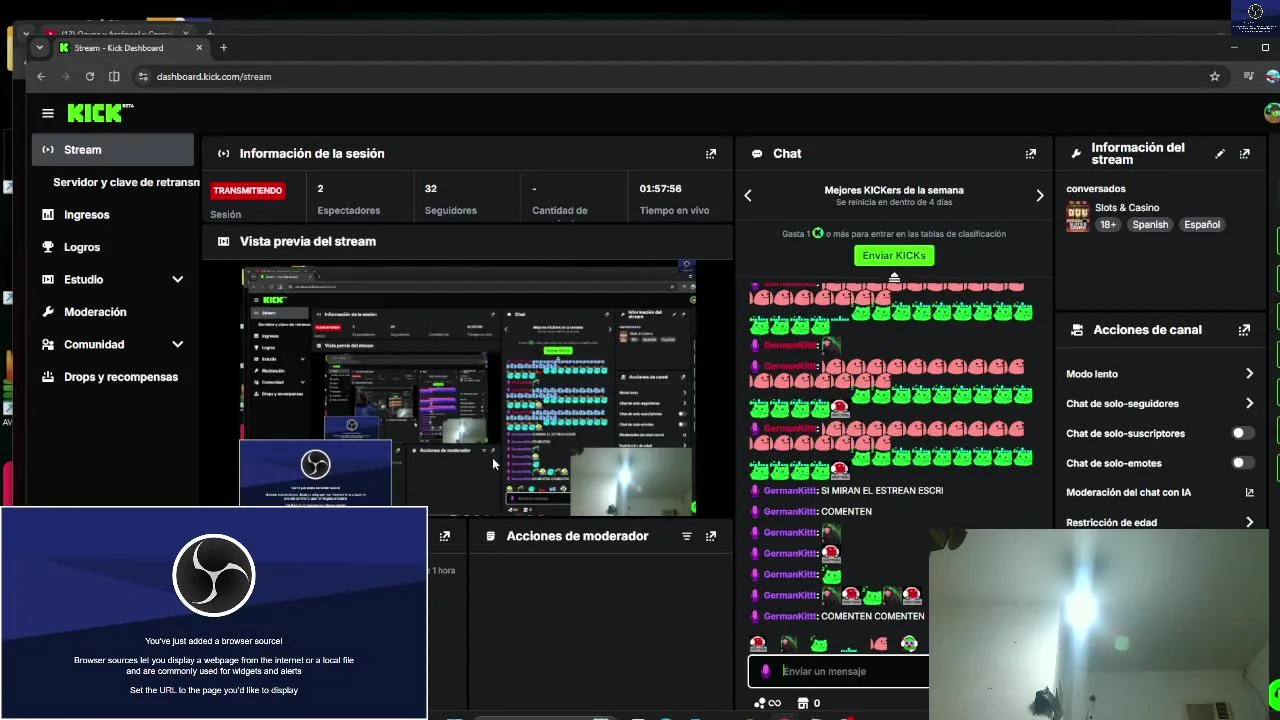Expand the Restricción de edad options

click(x=1250, y=522)
